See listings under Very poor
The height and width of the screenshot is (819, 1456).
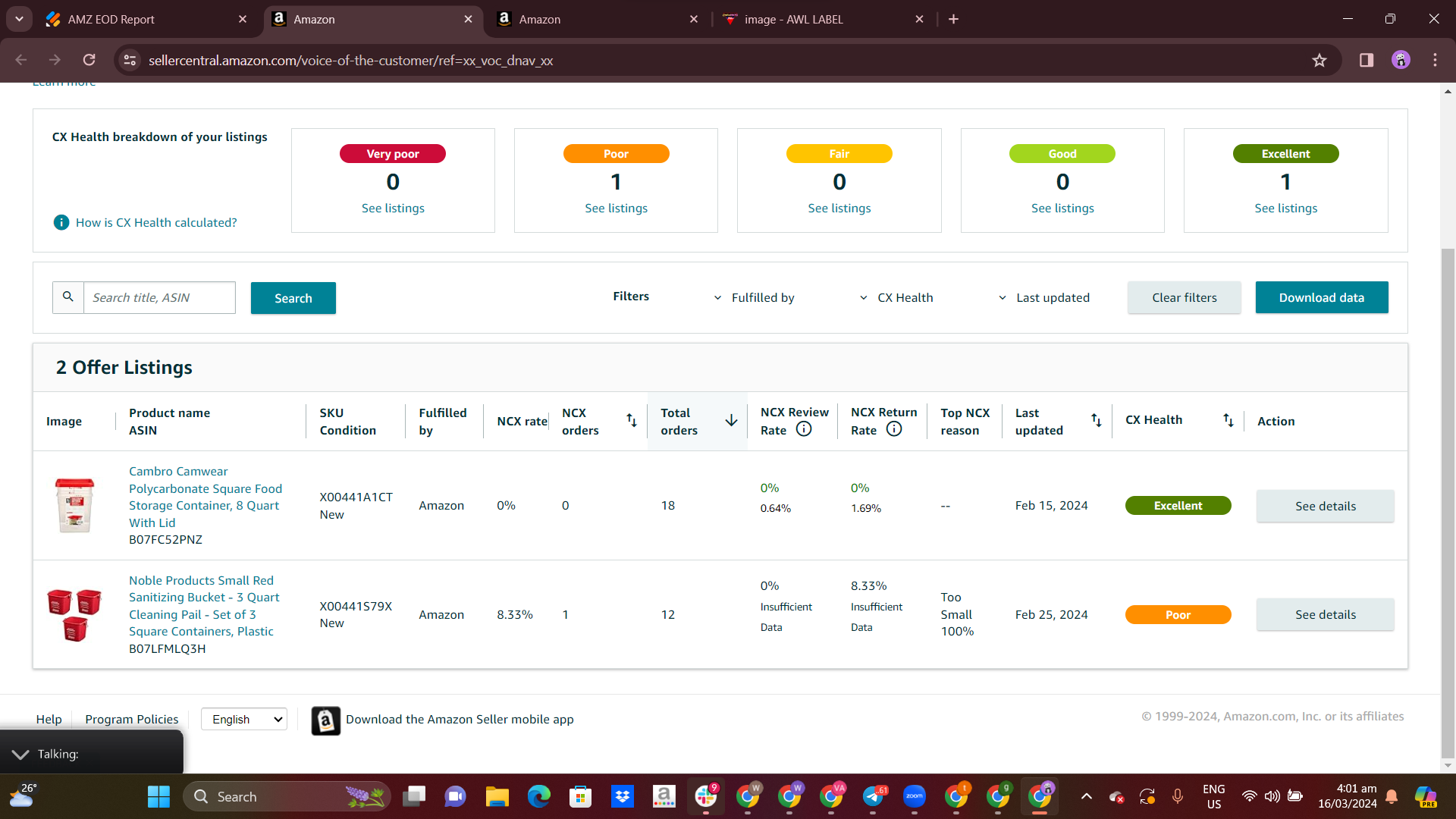(393, 208)
